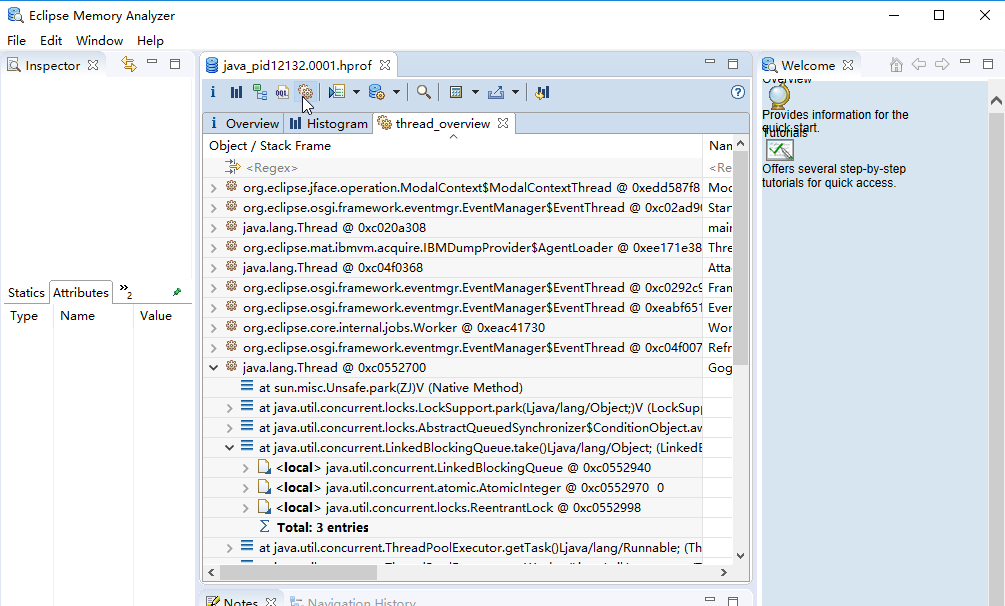Click the horizontal scrollbar thumb below the thread table
Image resolution: width=1005 pixels, height=606 pixels.
[298, 572]
